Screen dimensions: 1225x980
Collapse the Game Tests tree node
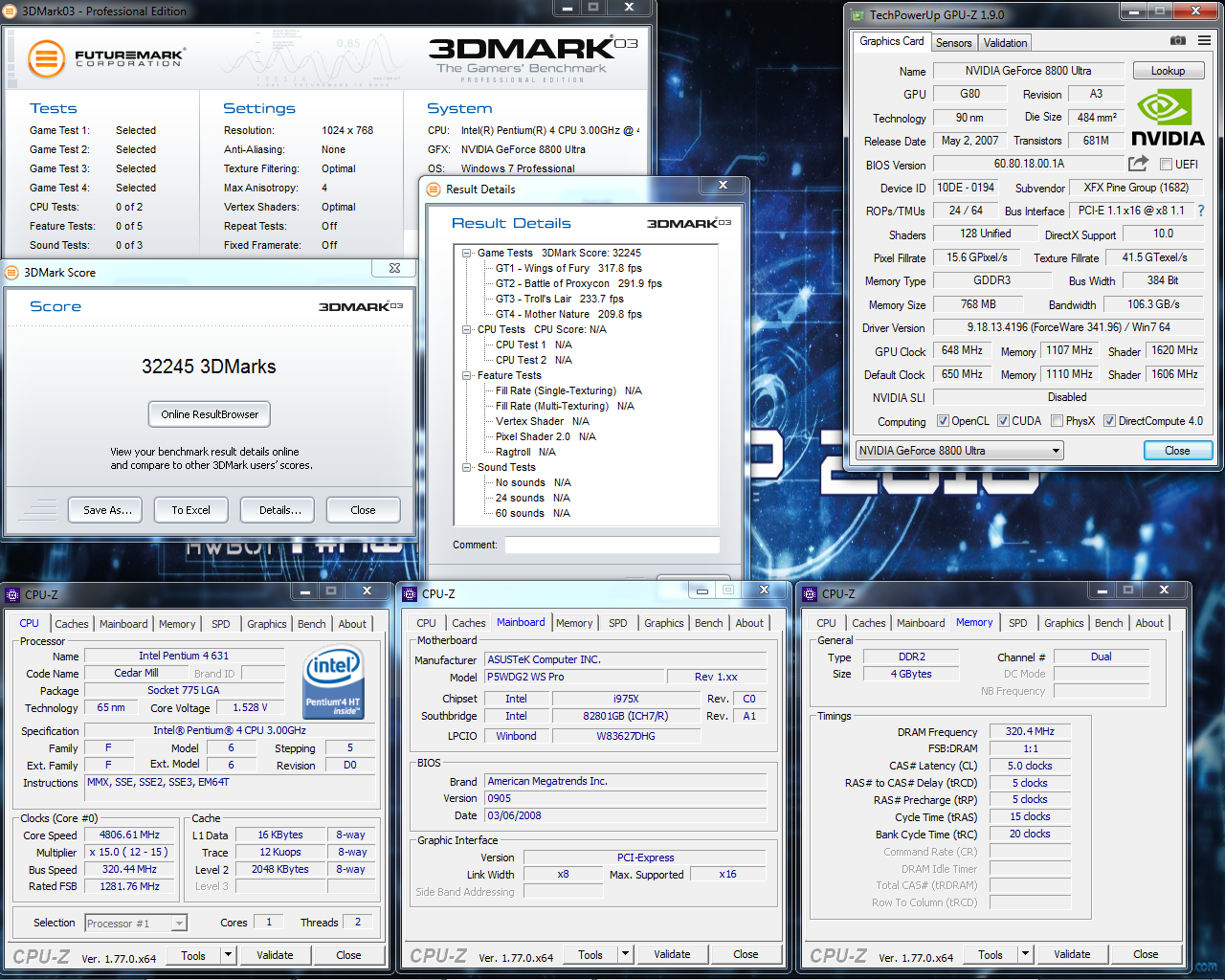[466, 254]
